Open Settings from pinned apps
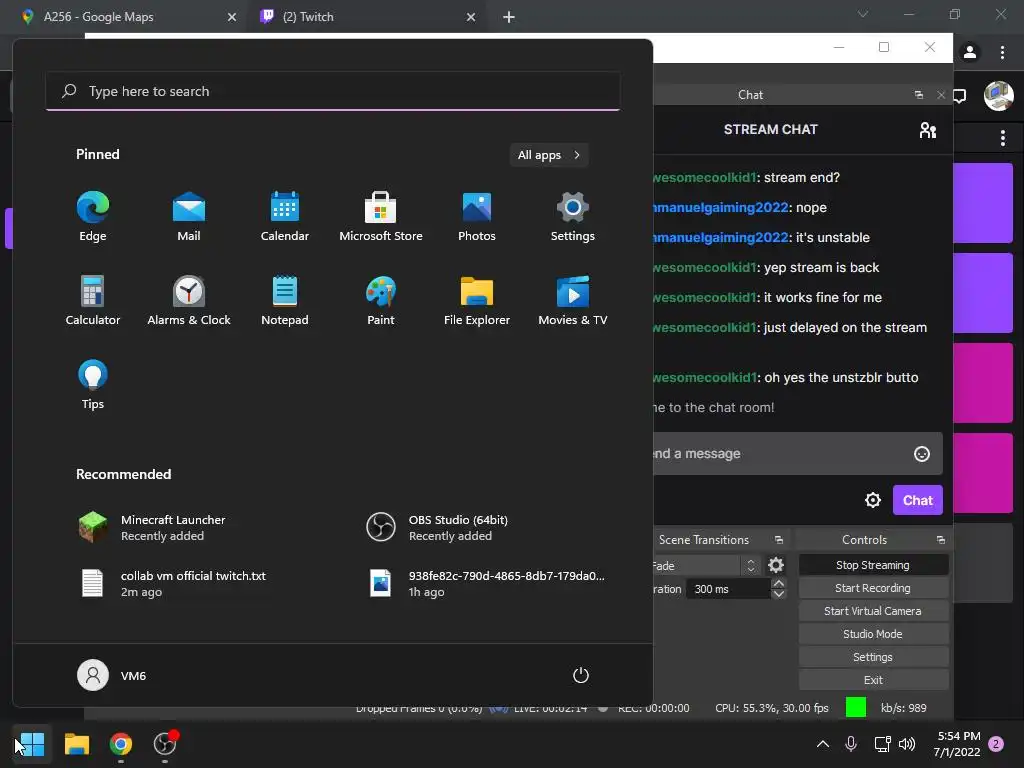Viewport: 1024px width, 768px height. pos(573,217)
